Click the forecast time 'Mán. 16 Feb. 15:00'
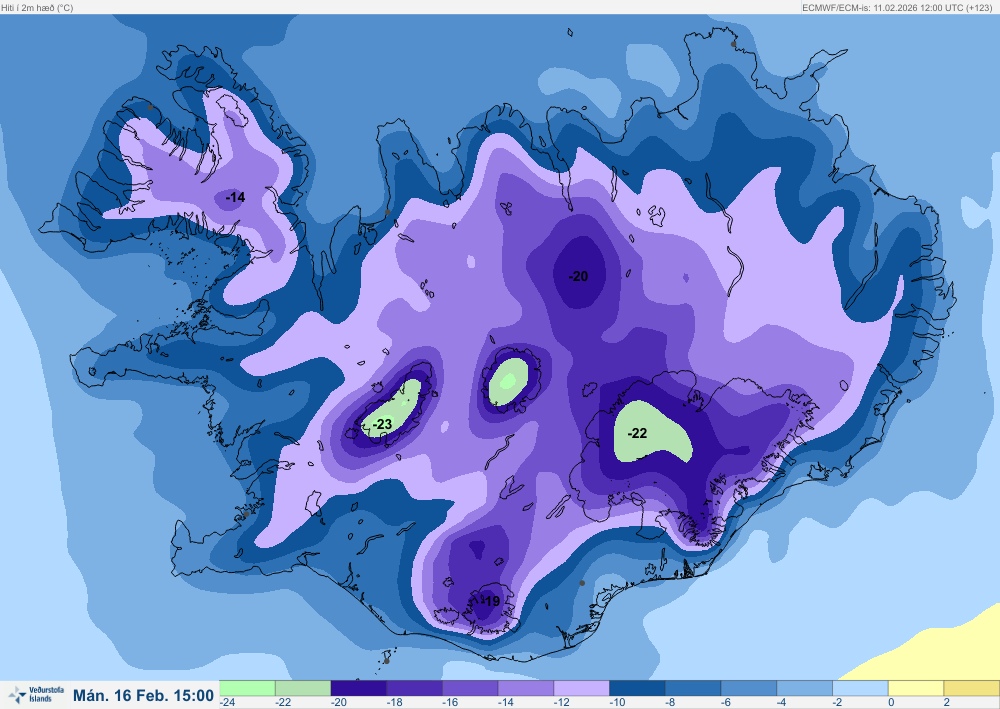The width and height of the screenshot is (1000, 709). point(143,695)
